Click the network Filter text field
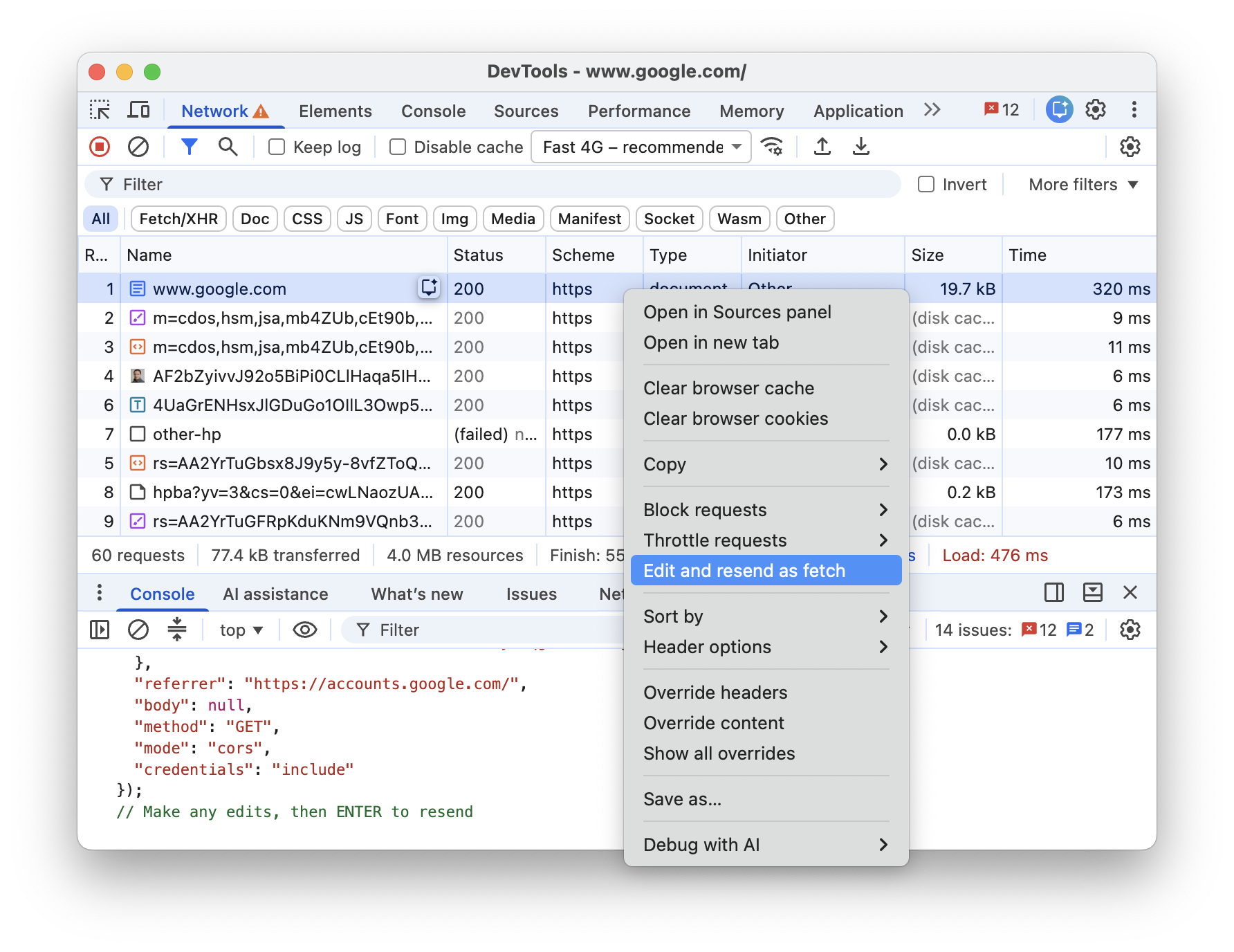This screenshot has height=952, width=1234. pyautogui.click(x=492, y=184)
